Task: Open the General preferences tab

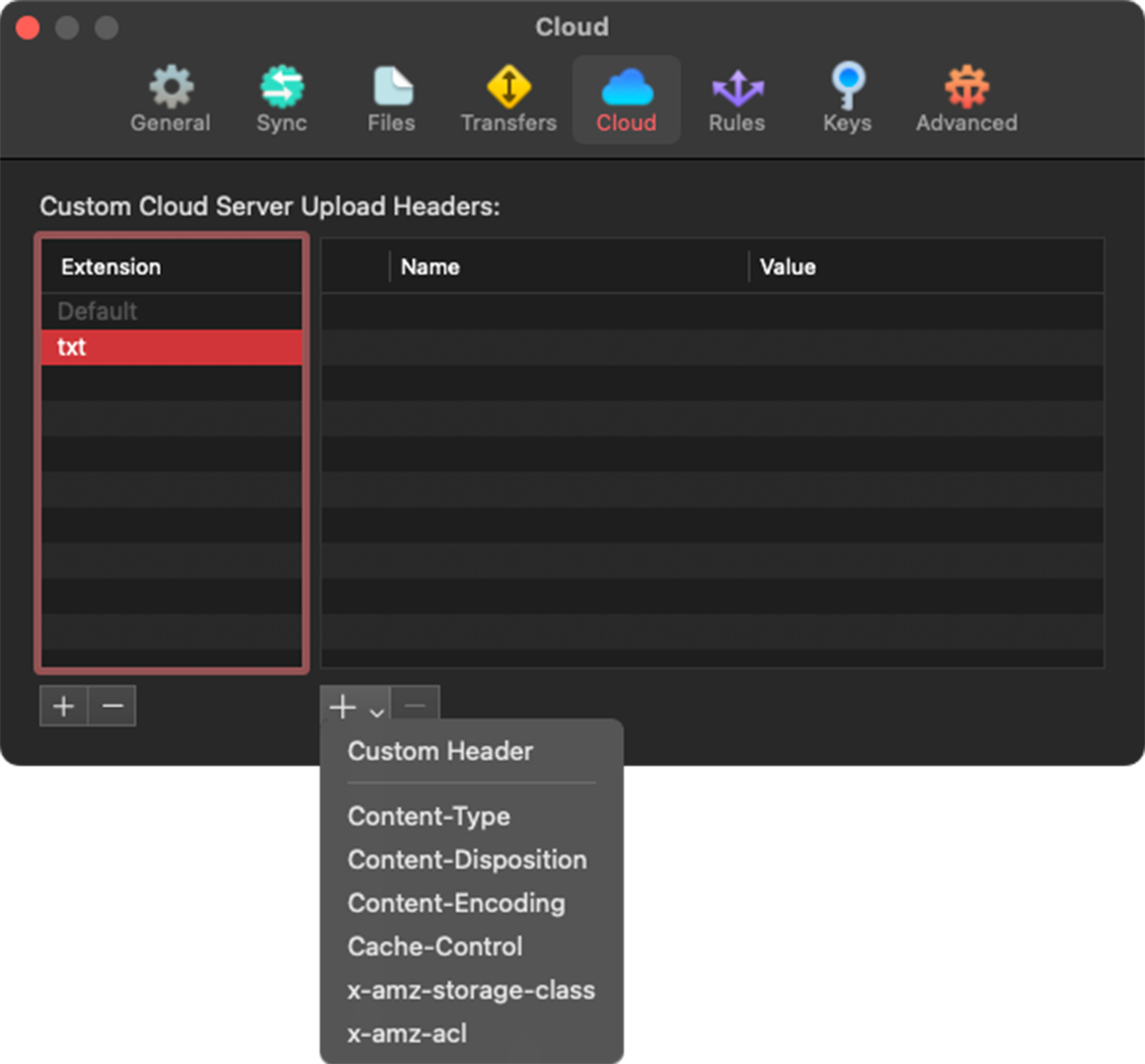Action: pyautogui.click(x=170, y=100)
